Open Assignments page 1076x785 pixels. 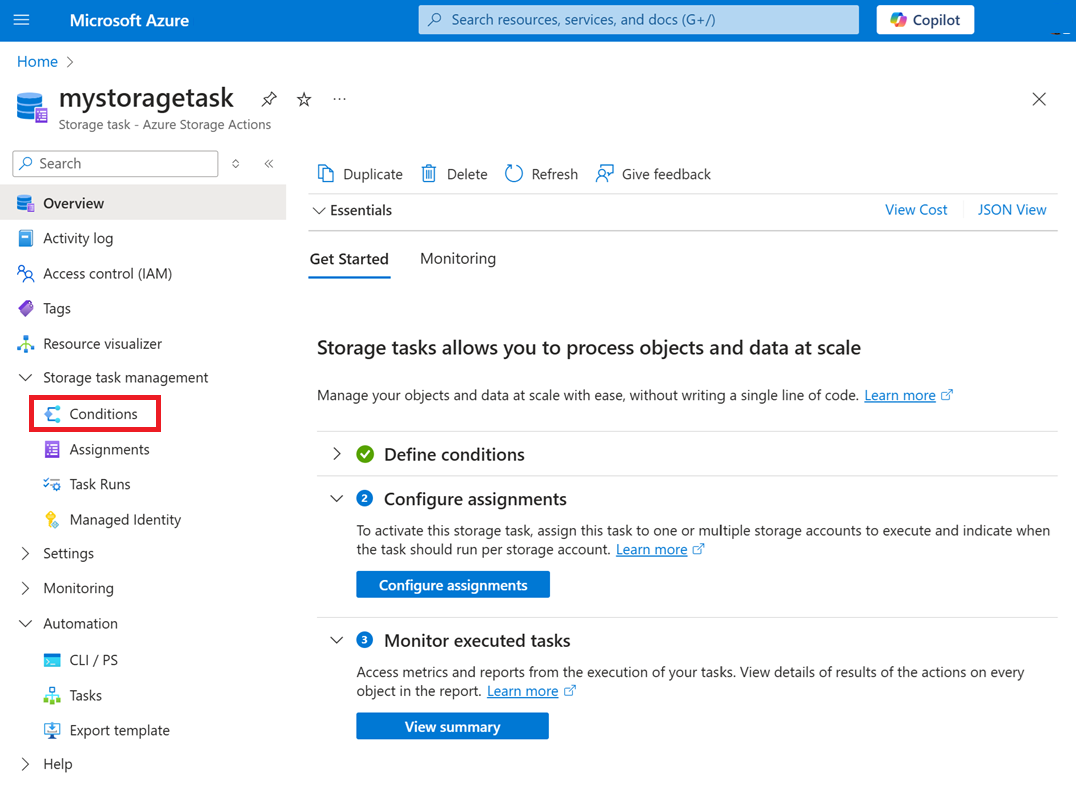click(109, 449)
